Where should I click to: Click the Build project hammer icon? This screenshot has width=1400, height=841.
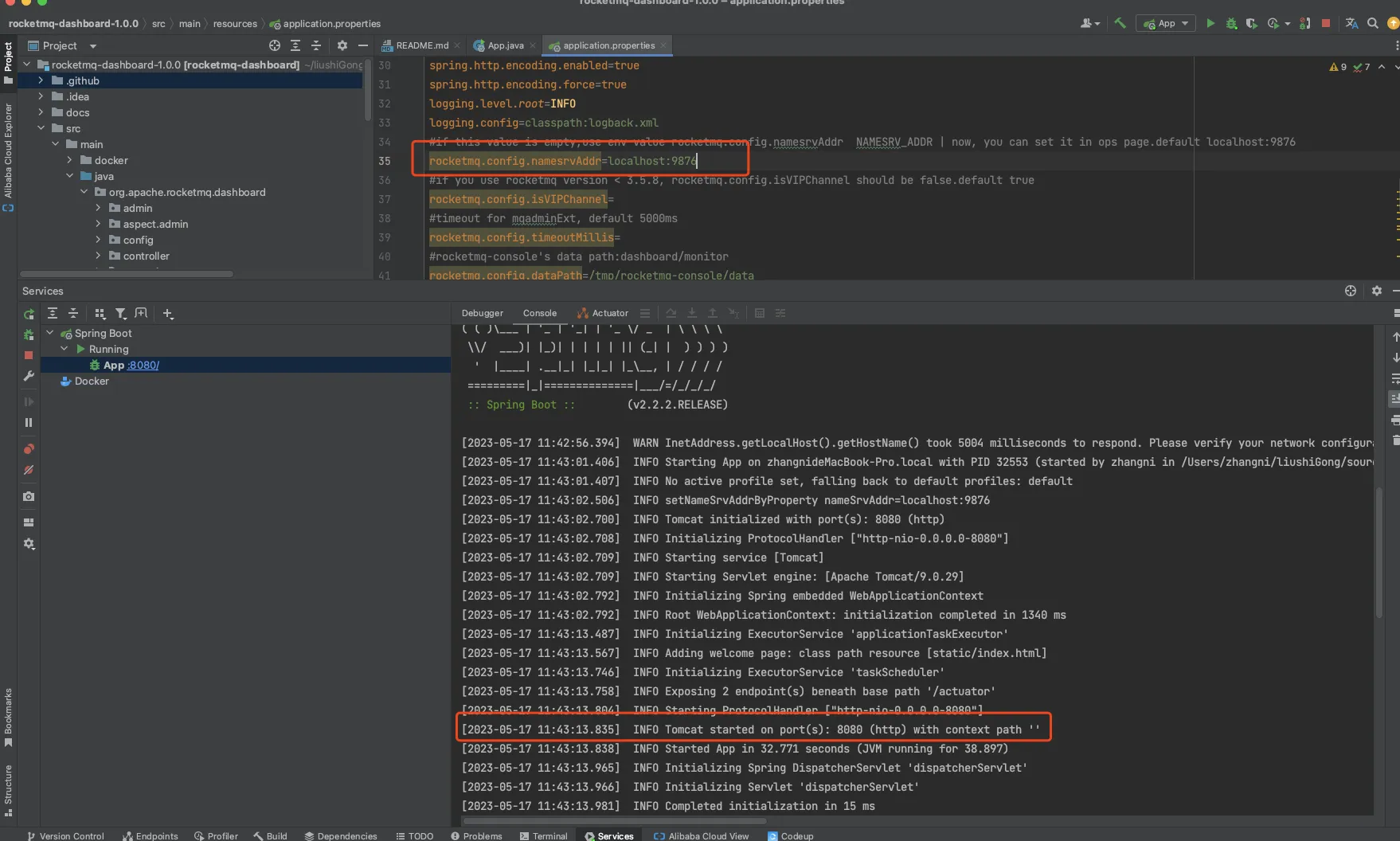coord(1120,23)
